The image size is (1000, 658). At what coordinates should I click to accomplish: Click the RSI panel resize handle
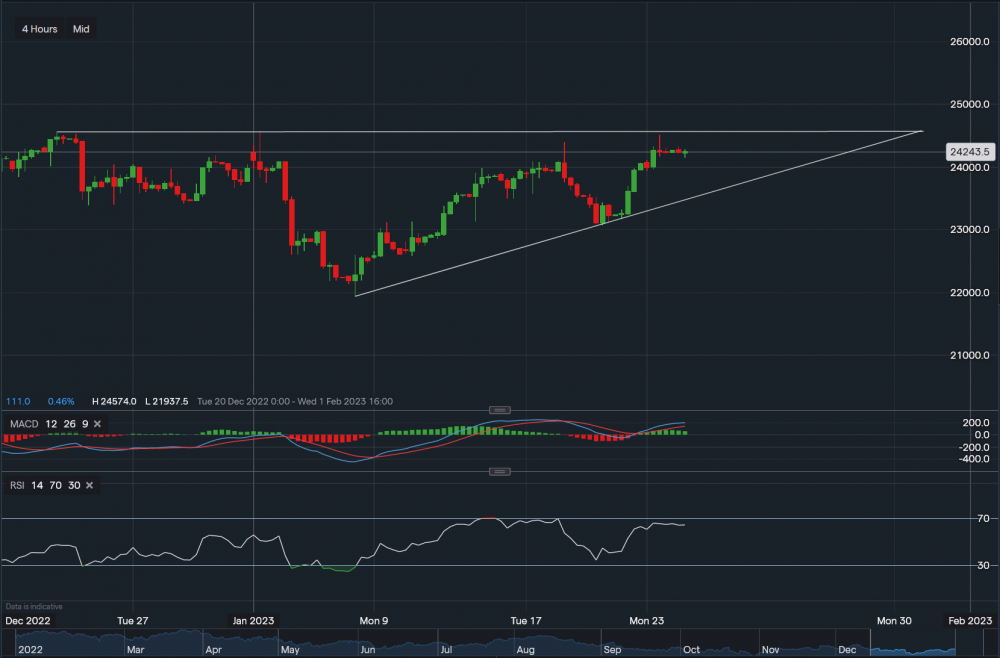coord(499,470)
